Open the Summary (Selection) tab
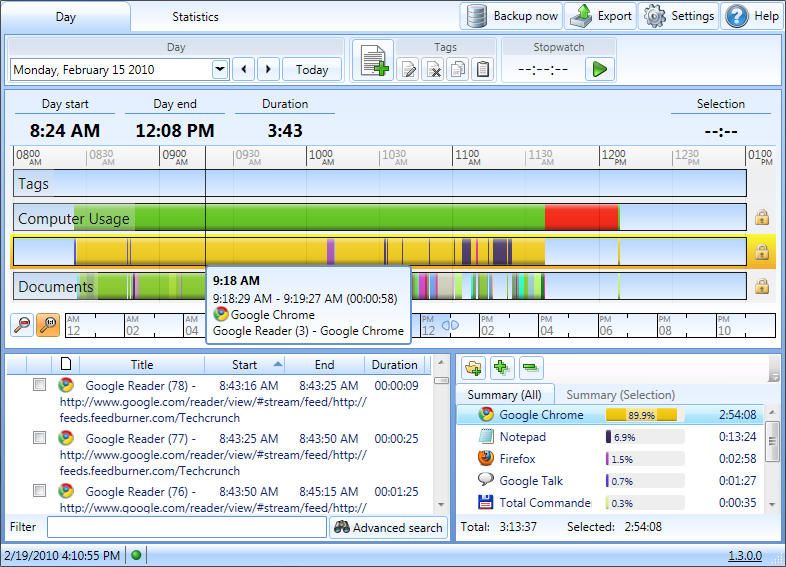 tap(621, 395)
